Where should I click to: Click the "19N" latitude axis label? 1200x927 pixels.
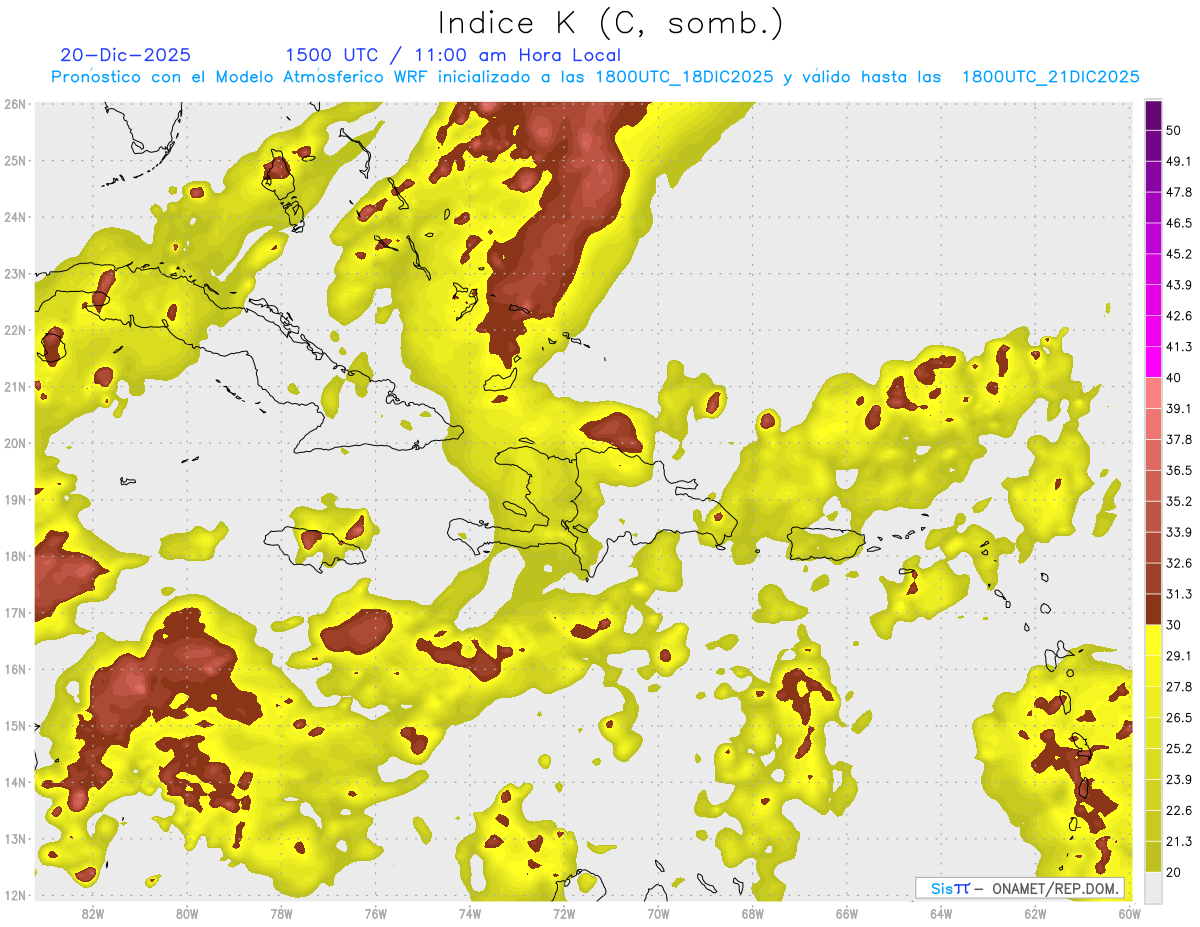pyautogui.click(x=16, y=499)
